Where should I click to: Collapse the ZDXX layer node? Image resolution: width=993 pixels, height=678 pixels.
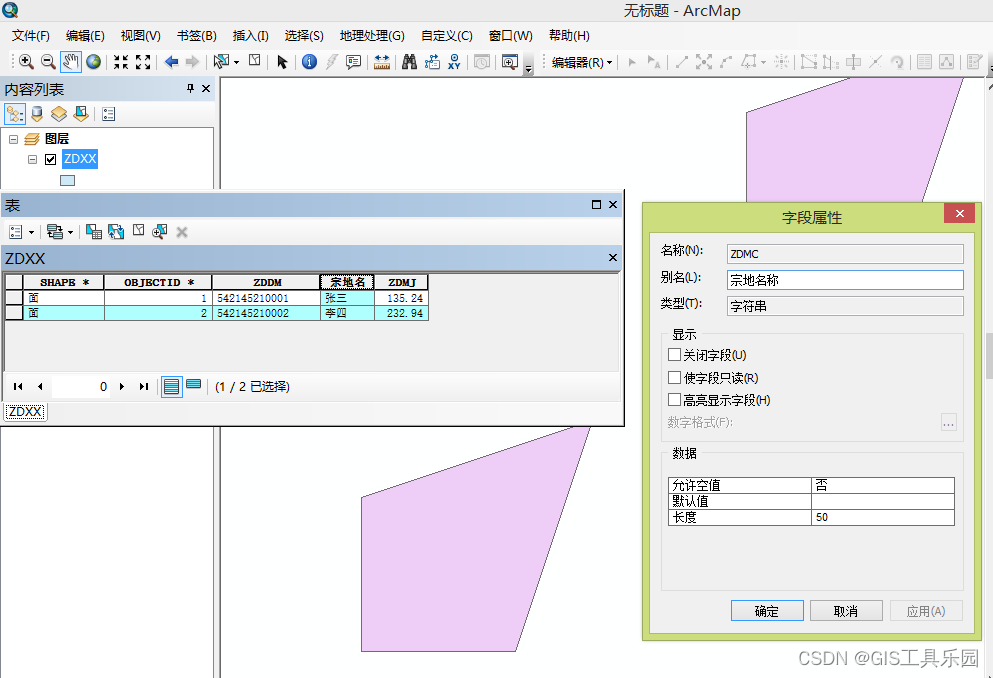click(x=32, y=160)
